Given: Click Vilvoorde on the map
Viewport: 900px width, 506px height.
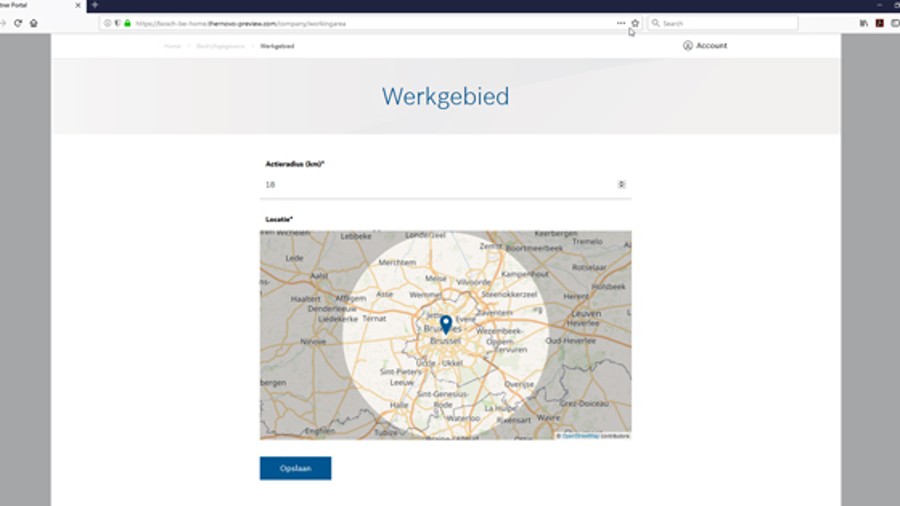Looking at the screenshot, I should 474,282.
